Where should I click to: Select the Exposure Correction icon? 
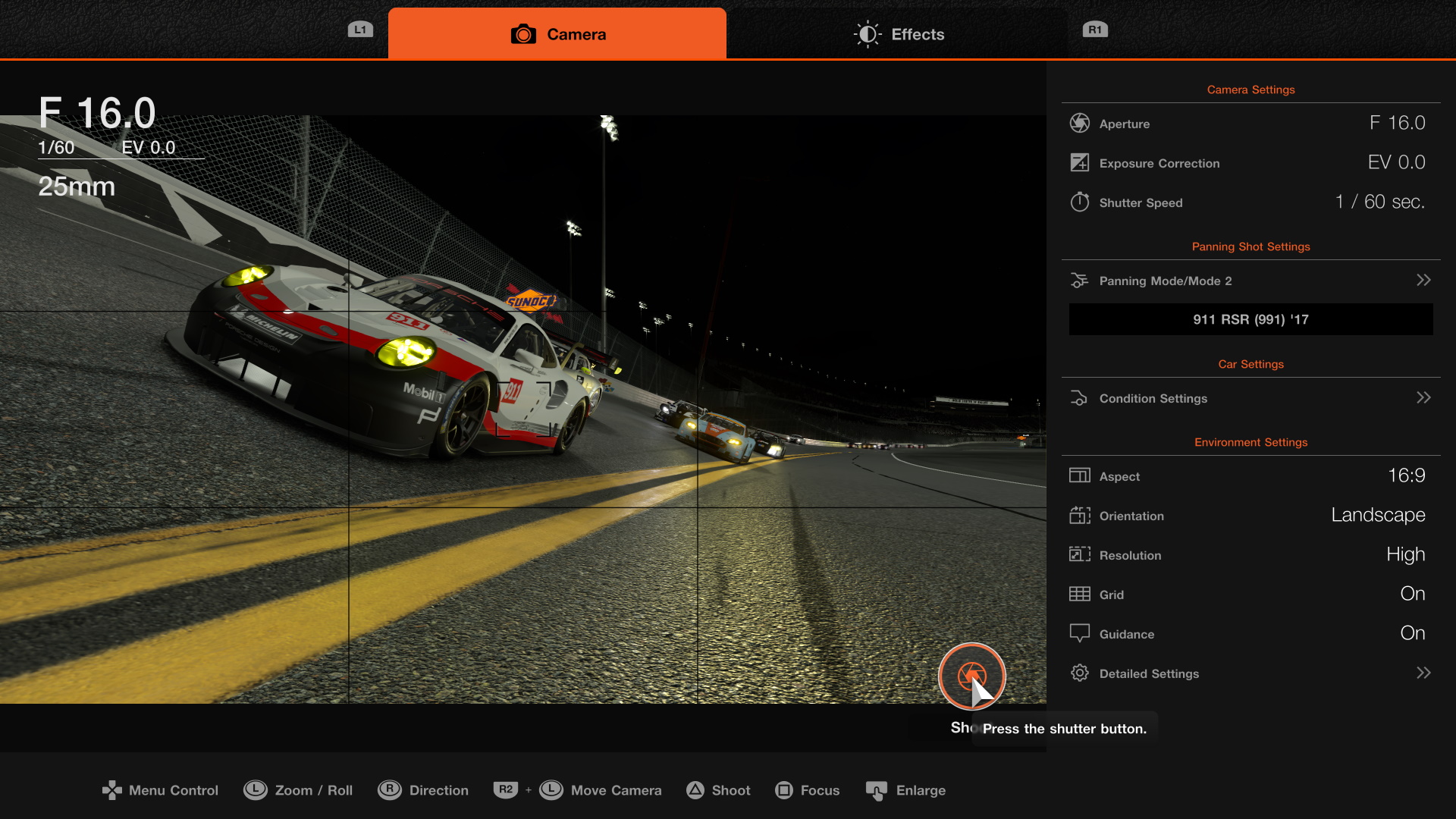(x=1080, y=162)
